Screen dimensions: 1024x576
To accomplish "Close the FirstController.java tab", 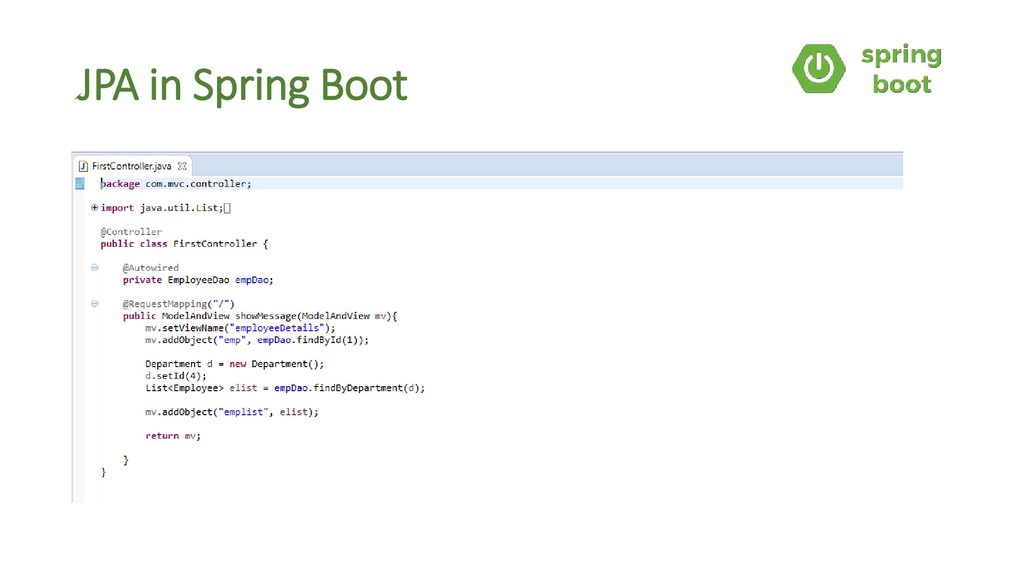I will tap(182, 166).
